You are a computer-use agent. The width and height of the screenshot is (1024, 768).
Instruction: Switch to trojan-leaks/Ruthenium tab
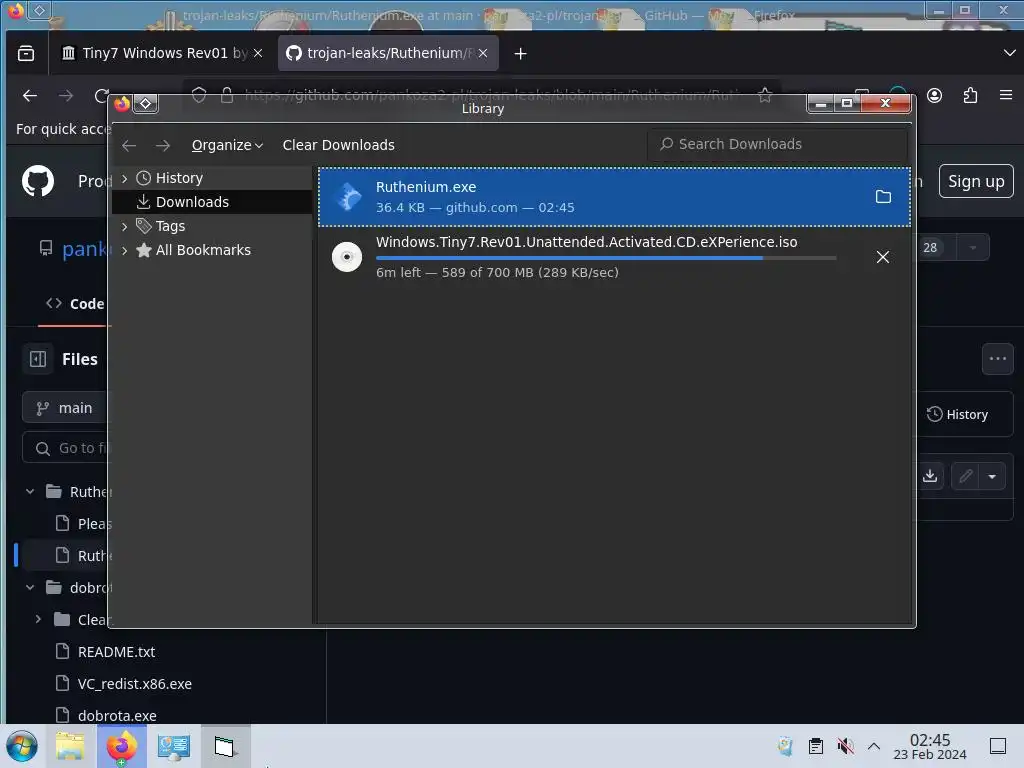point(388,53)
